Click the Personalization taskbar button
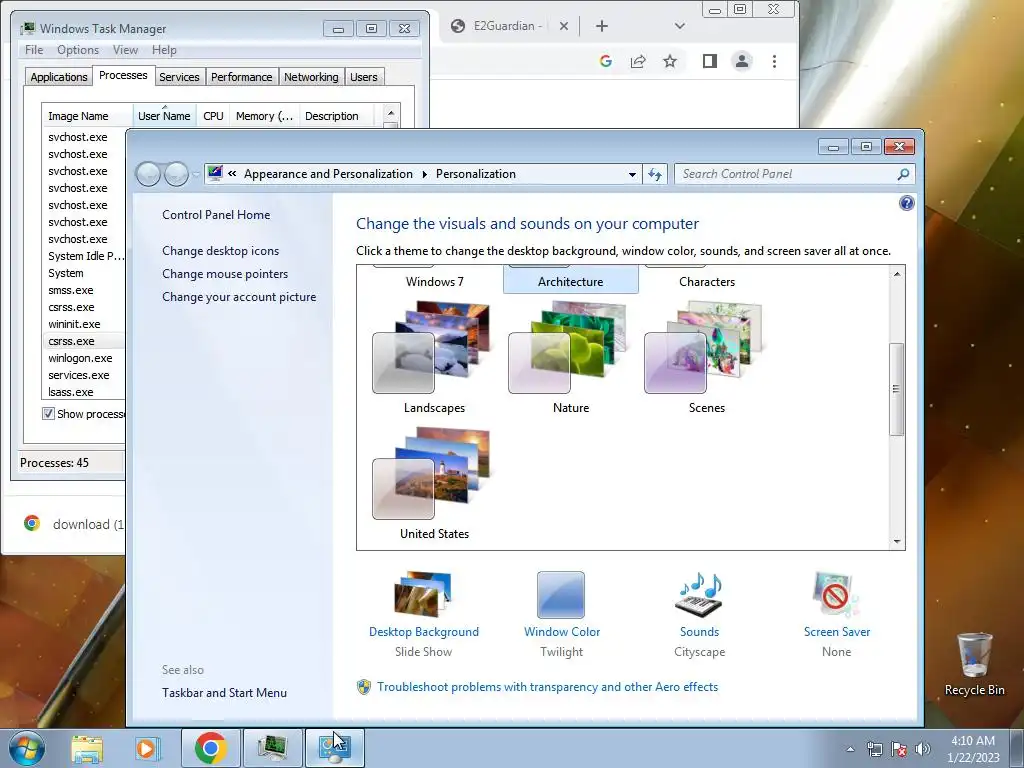Viewport: 1024px width, 768px height. [334, 748]
